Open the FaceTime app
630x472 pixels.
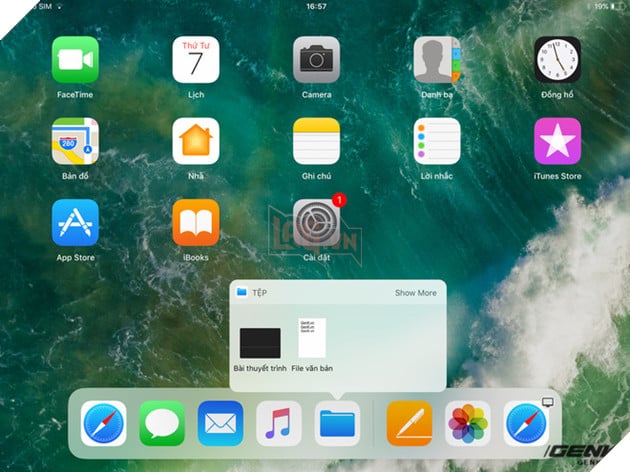click(75, 60)
